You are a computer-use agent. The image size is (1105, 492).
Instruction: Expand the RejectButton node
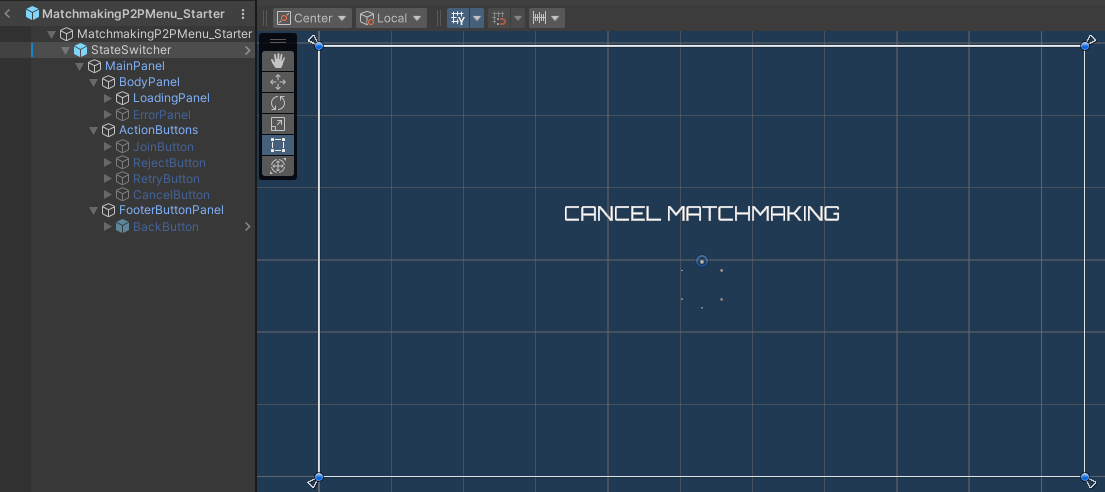[107, 163]
